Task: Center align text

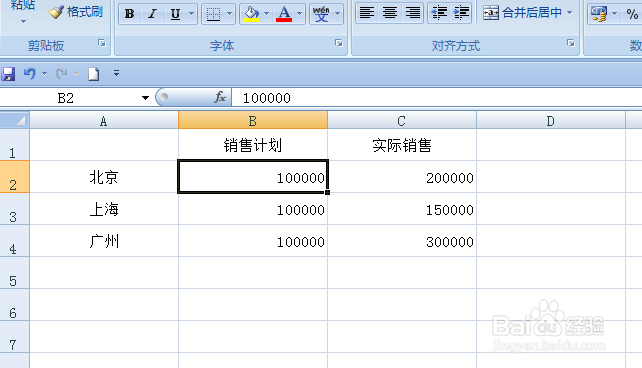Action: point(390,13)
